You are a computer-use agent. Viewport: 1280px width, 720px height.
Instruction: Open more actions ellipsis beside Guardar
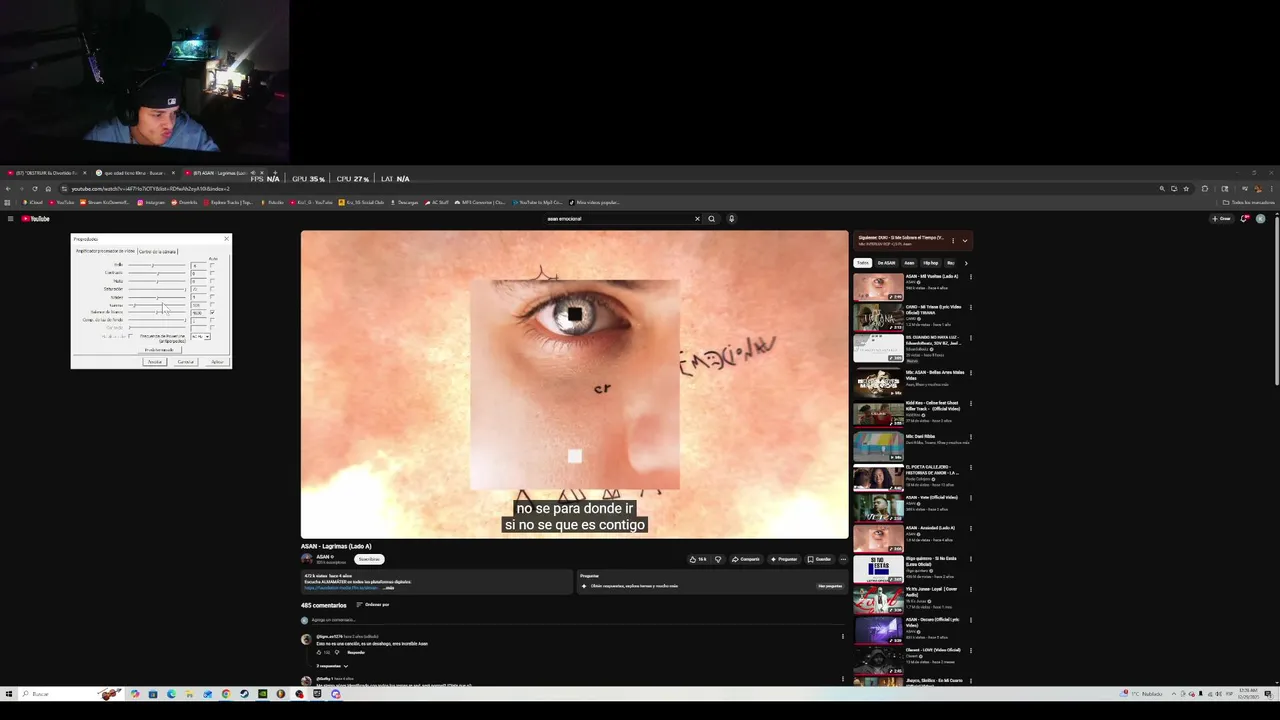(843, 559)
